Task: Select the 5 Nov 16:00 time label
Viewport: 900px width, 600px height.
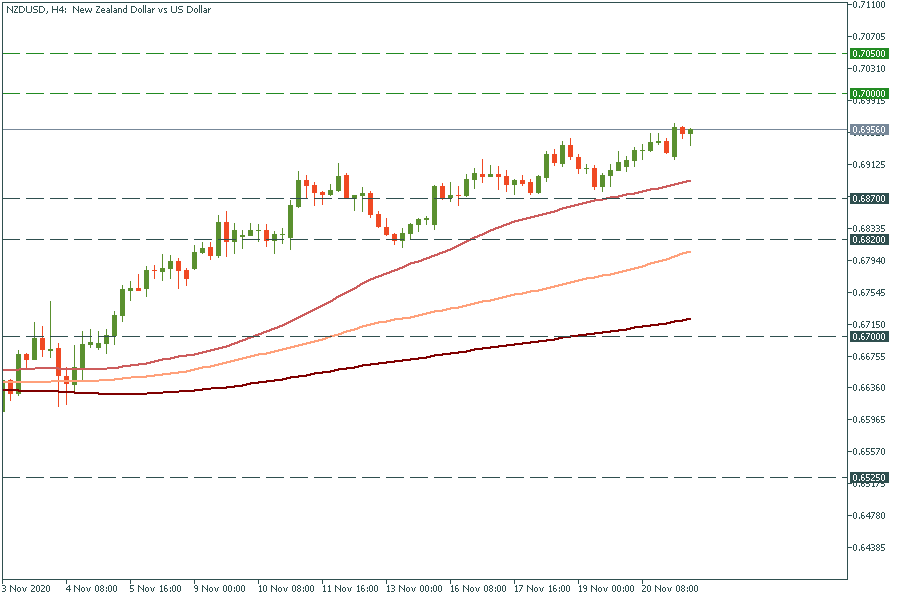Action: 156,589
